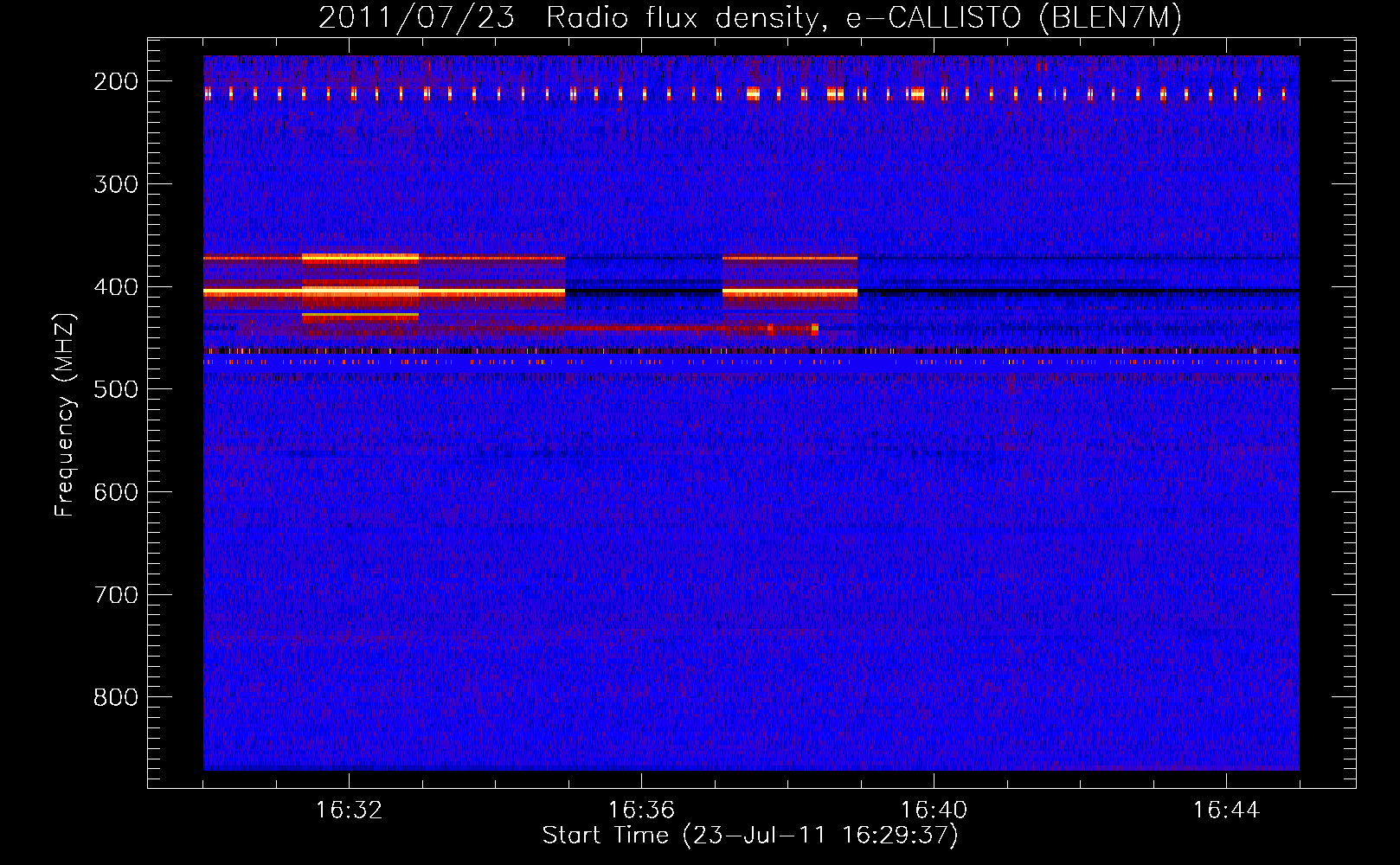This screenshot has height=865, width=1400.
Task: Select the 400 frequency tick label
Action: click(116, 287)
